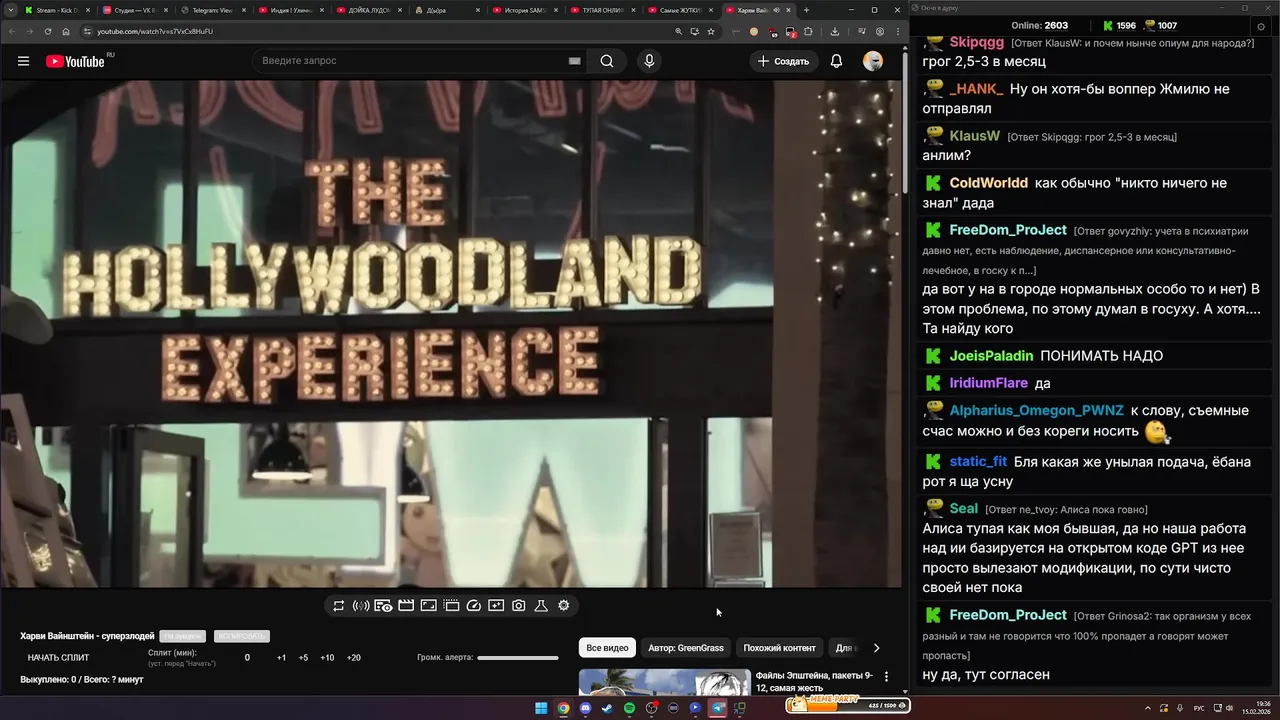This screenshot has height=720, width=1280.
Task: Open Telegram from the taskbar
Action: (717, 708)
